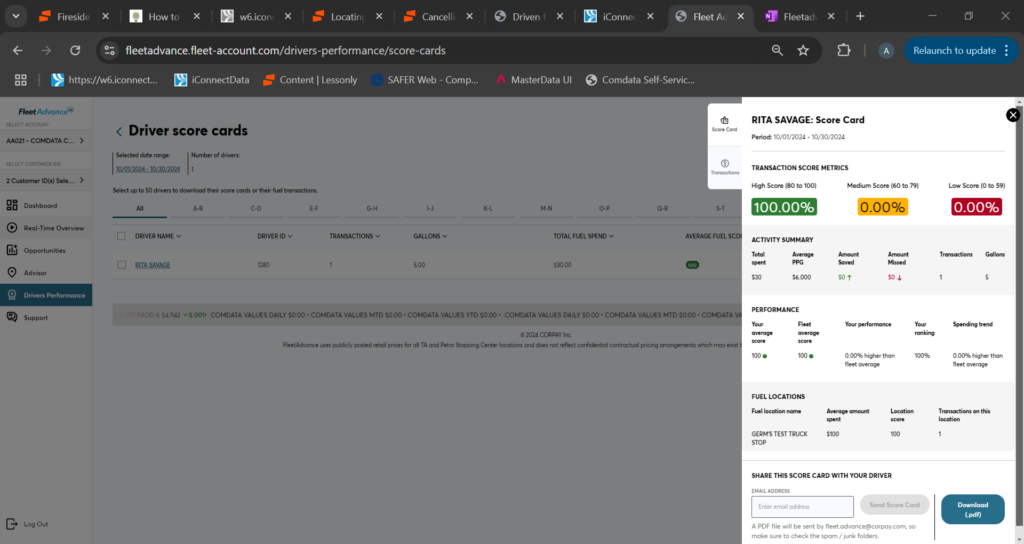Open the Chrome profile avatar A
1024x544 pixels.
886,51
